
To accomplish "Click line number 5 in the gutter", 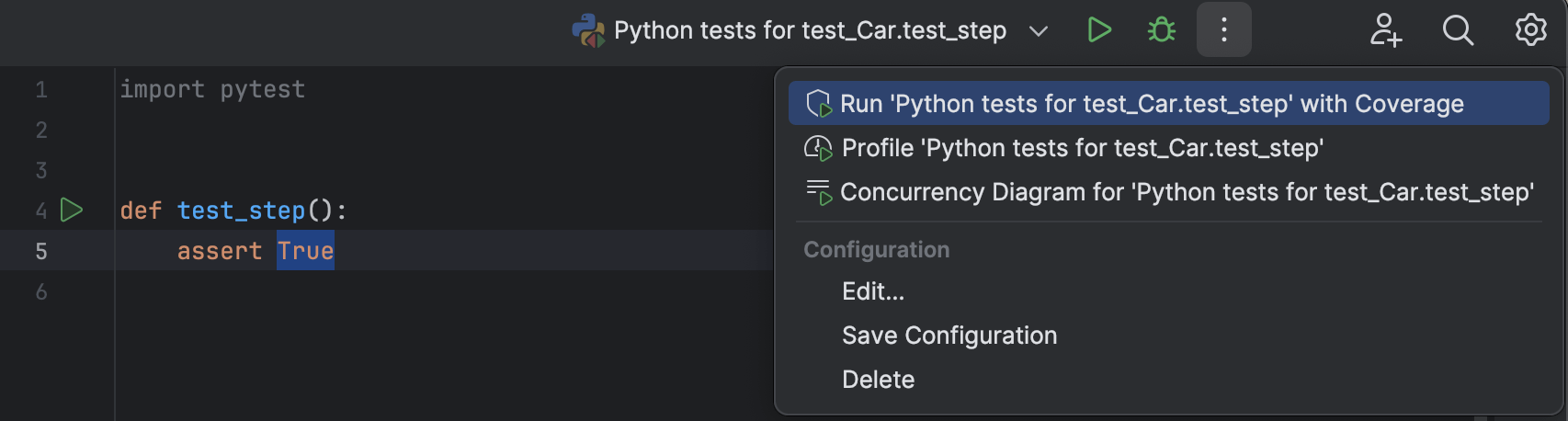I will click(x=41, y=251).
